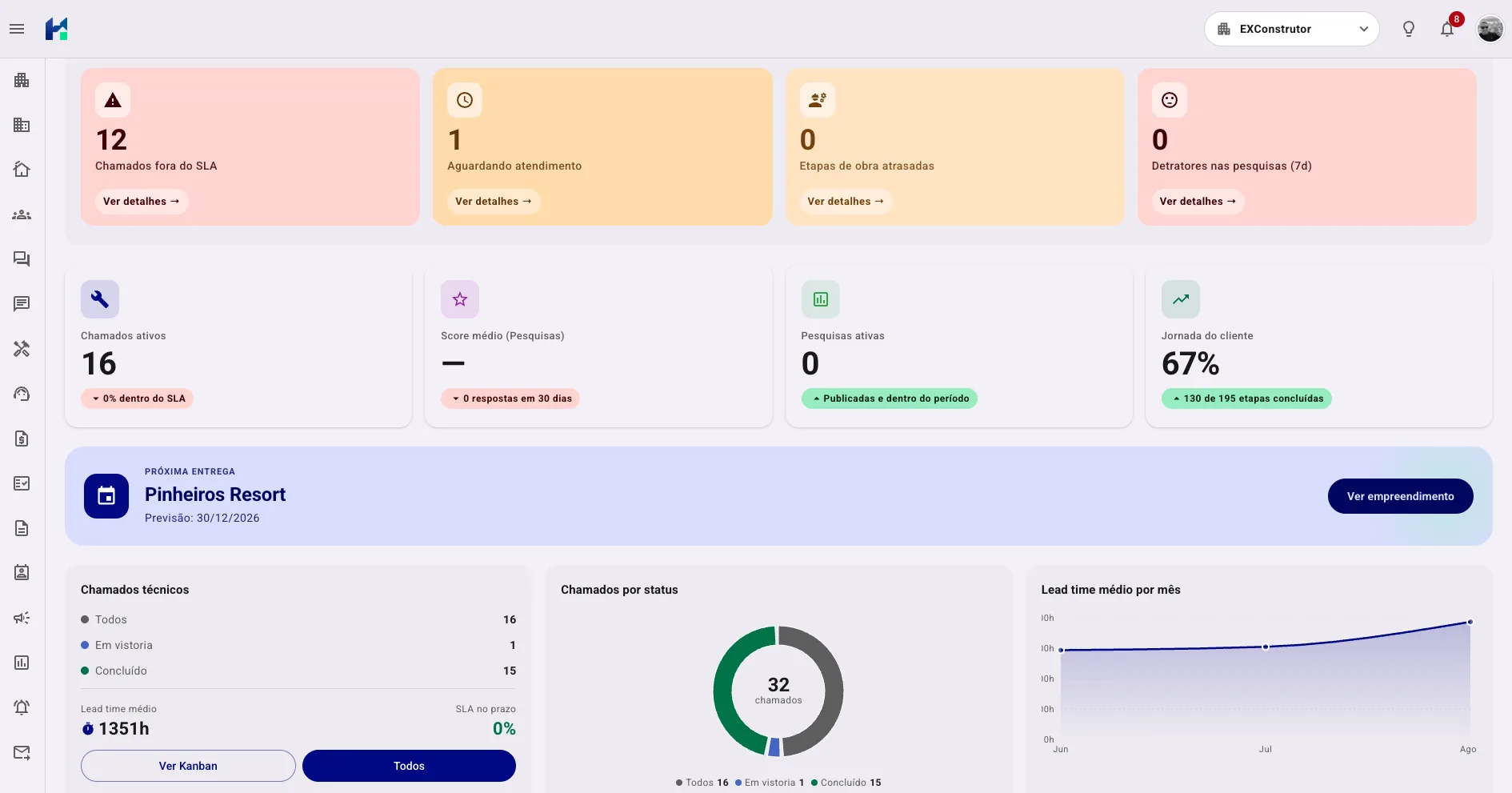The height and width of the screenshot is (793, 1512).
Task: Open the headset support sidebar icon
Action: (x=22, y=394)
